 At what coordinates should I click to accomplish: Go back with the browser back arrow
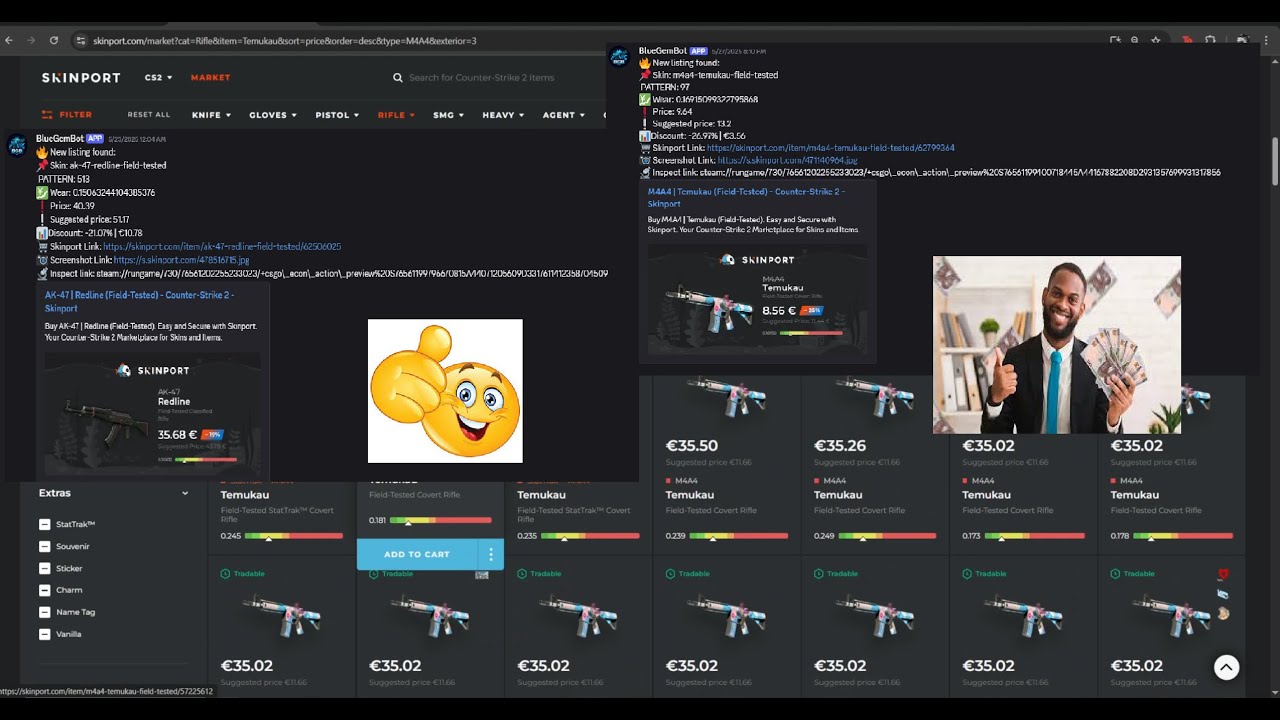(9, 40)
